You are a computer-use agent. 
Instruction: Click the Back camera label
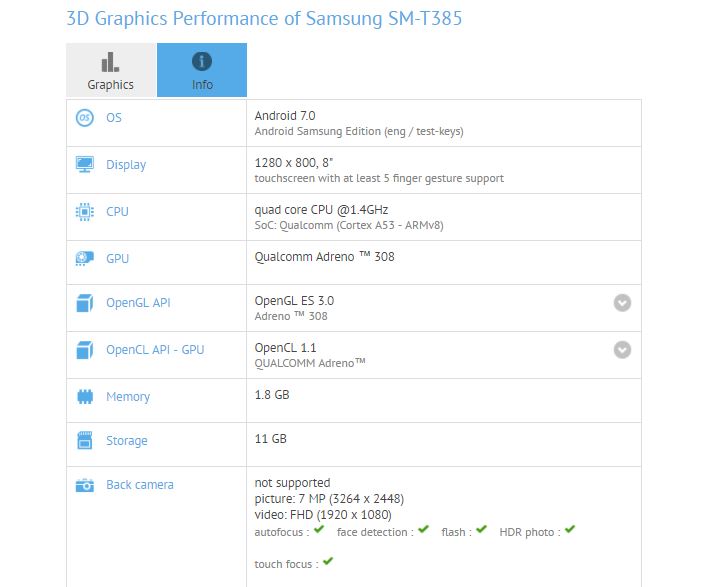coord(140,485)
